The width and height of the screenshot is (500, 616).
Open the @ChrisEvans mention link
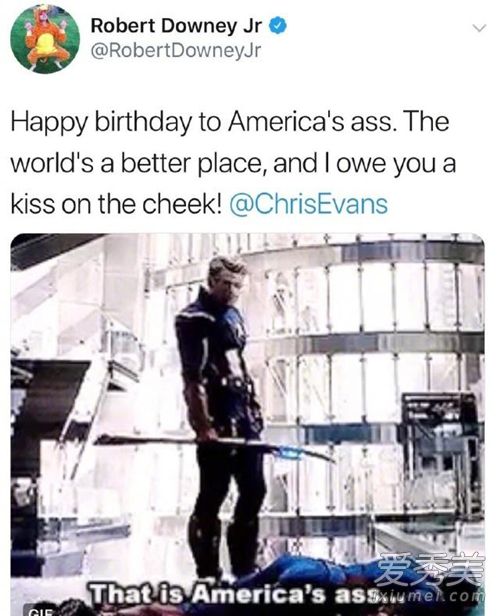(309, 204)
